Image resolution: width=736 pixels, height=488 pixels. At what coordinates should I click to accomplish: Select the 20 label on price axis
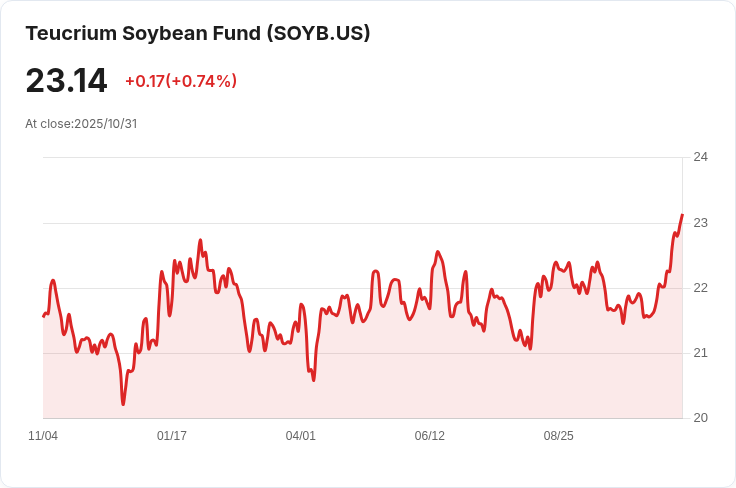click(x=700, y=418)
